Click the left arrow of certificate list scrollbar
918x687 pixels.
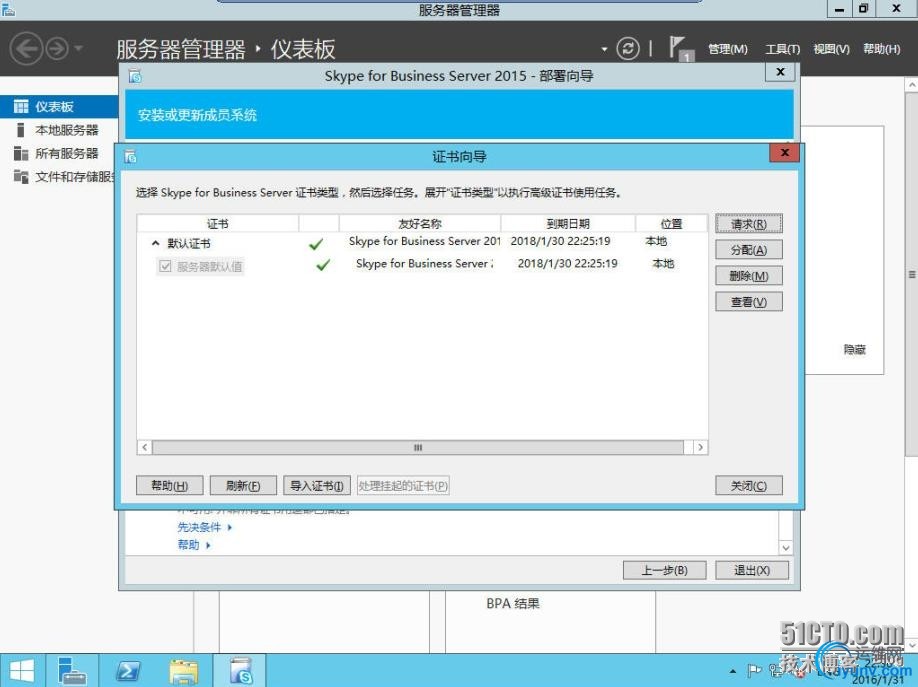pyautogui.click(x=145, y=447)
